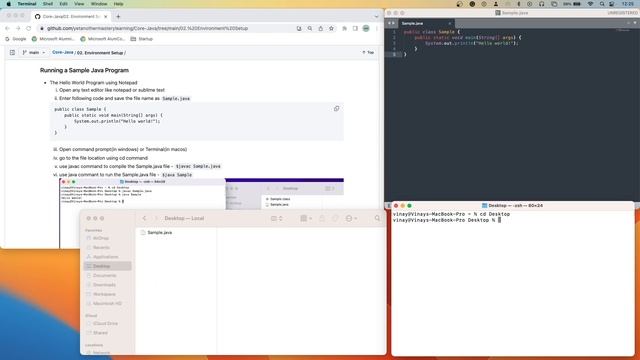Click the browser address bar URL
Screen dimensions: 640x360
point(147,28)
